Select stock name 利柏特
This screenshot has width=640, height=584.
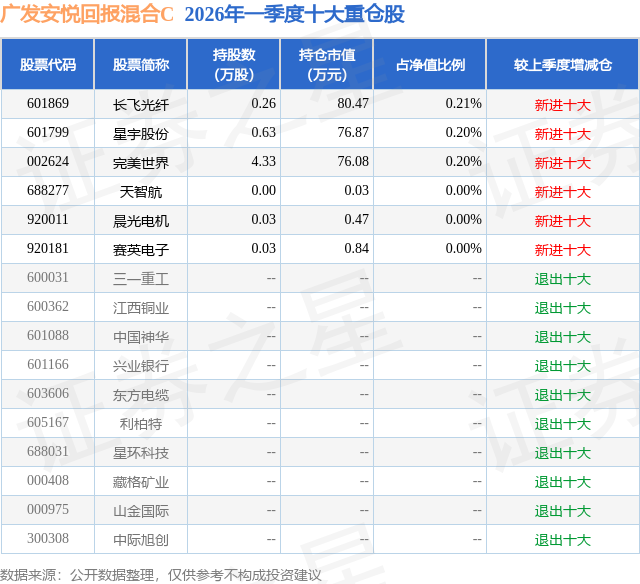point(141,424)
